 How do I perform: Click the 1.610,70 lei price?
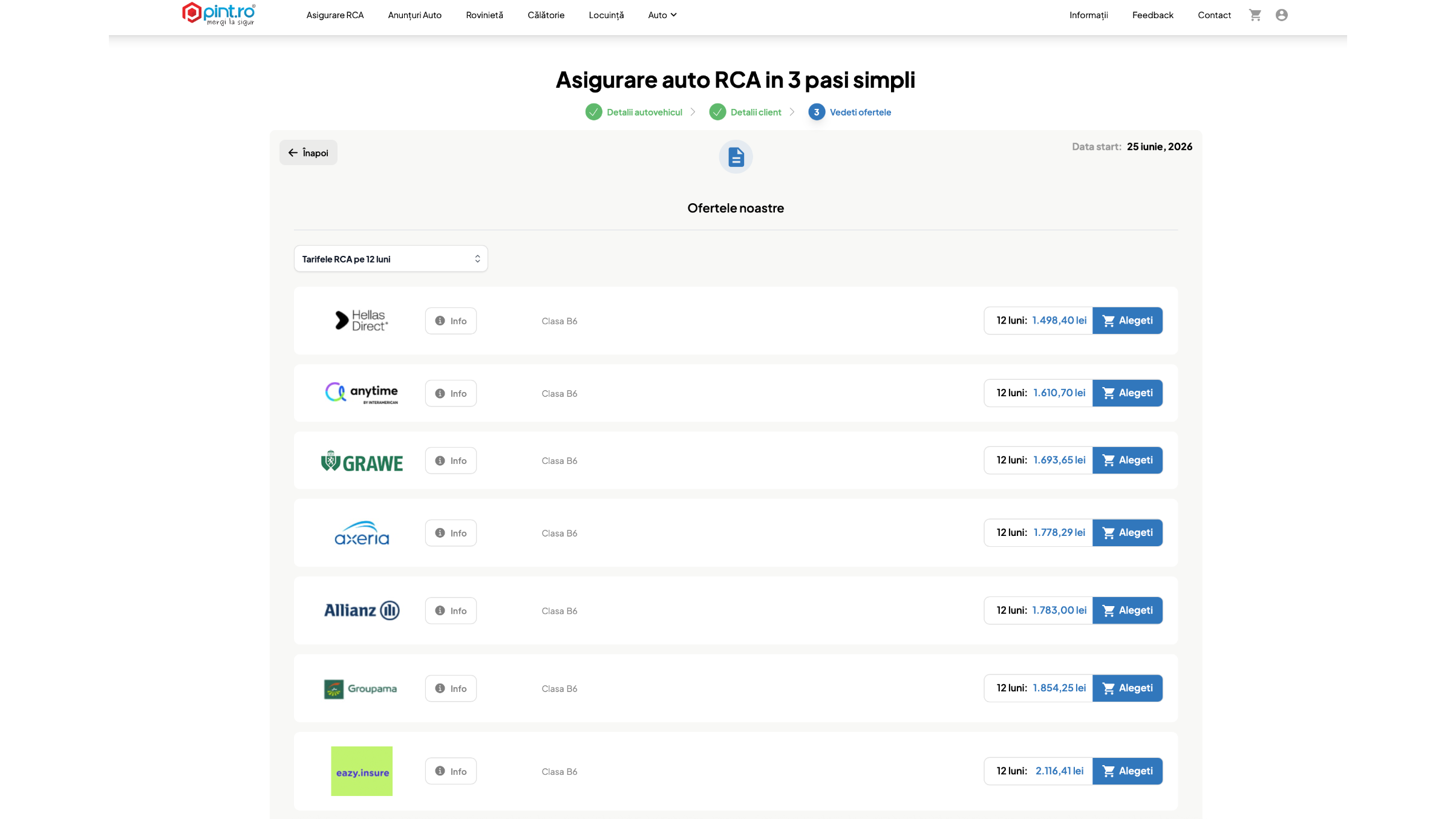(1059, 393)
